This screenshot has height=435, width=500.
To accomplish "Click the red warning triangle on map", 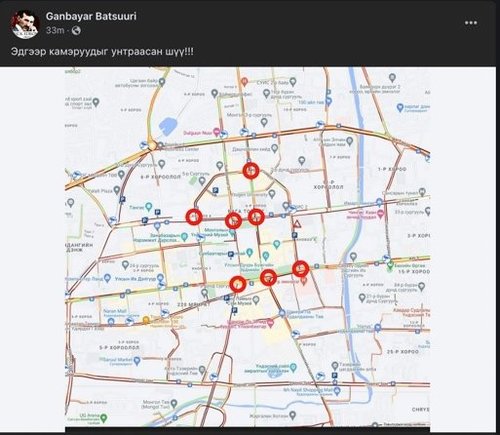I will pos(297,224).
